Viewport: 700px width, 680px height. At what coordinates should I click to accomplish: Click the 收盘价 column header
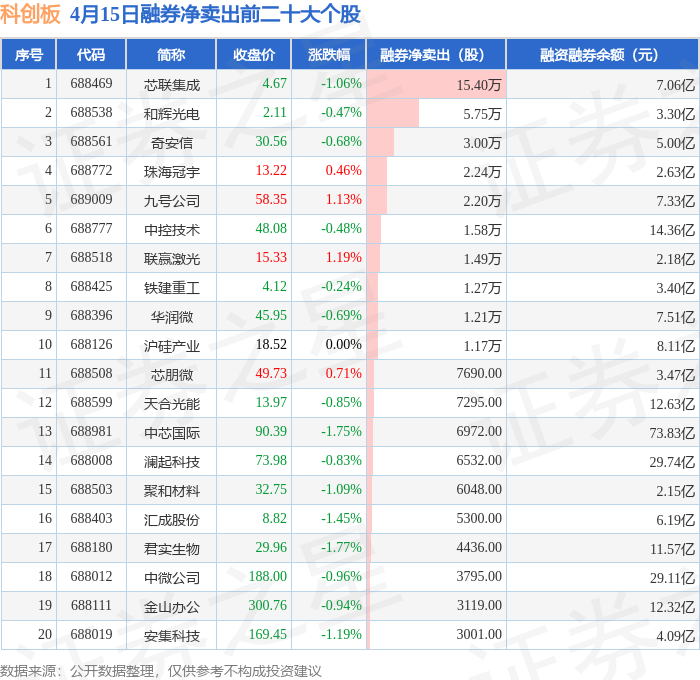(x=254, y=54)
